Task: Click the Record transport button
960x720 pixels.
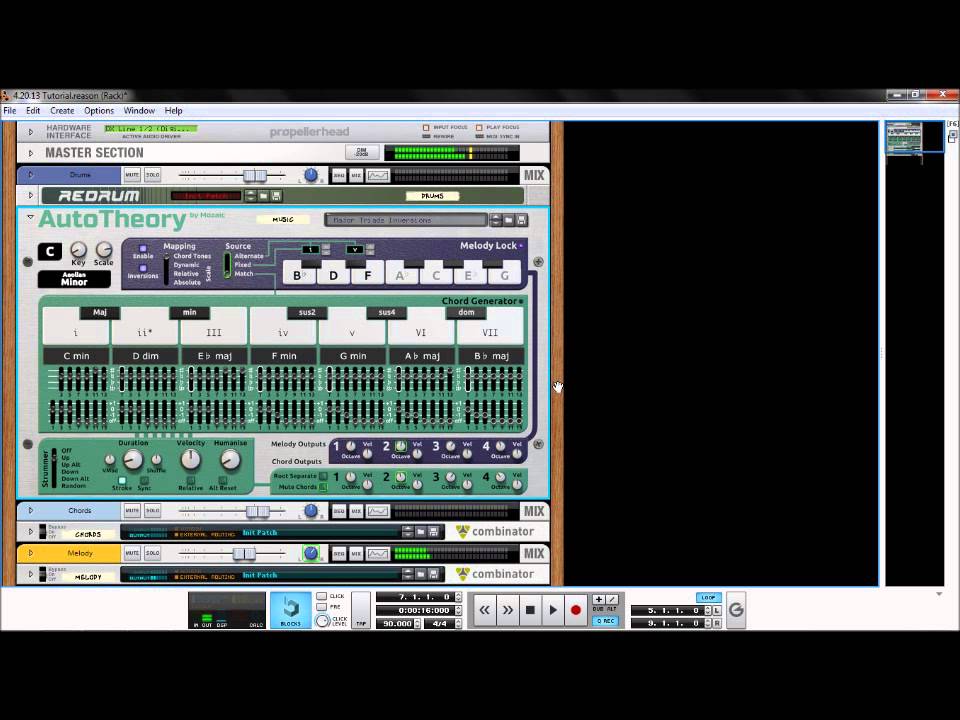Action: [x=576, y=610]
